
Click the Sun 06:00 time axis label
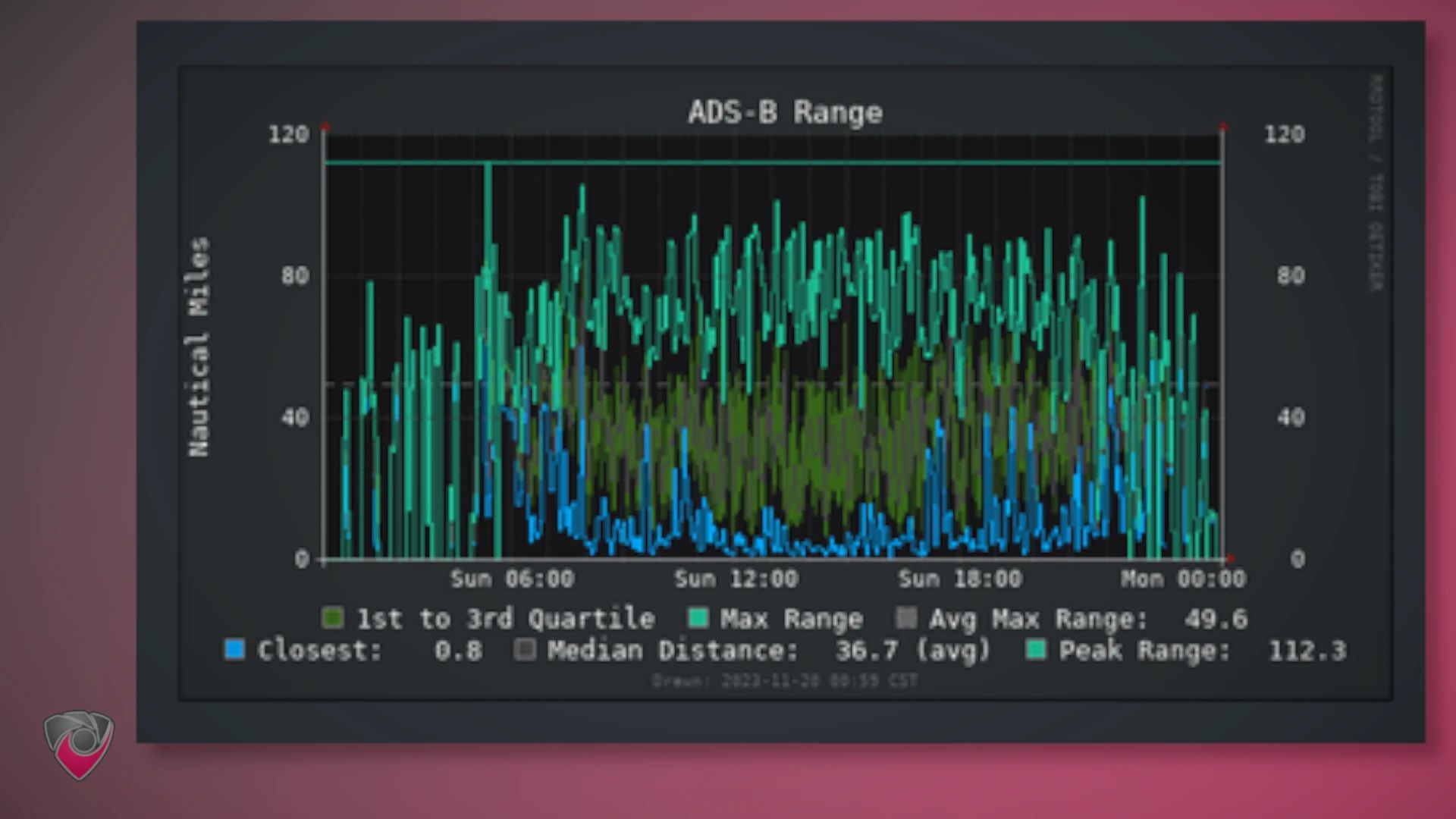coord(513,579)
